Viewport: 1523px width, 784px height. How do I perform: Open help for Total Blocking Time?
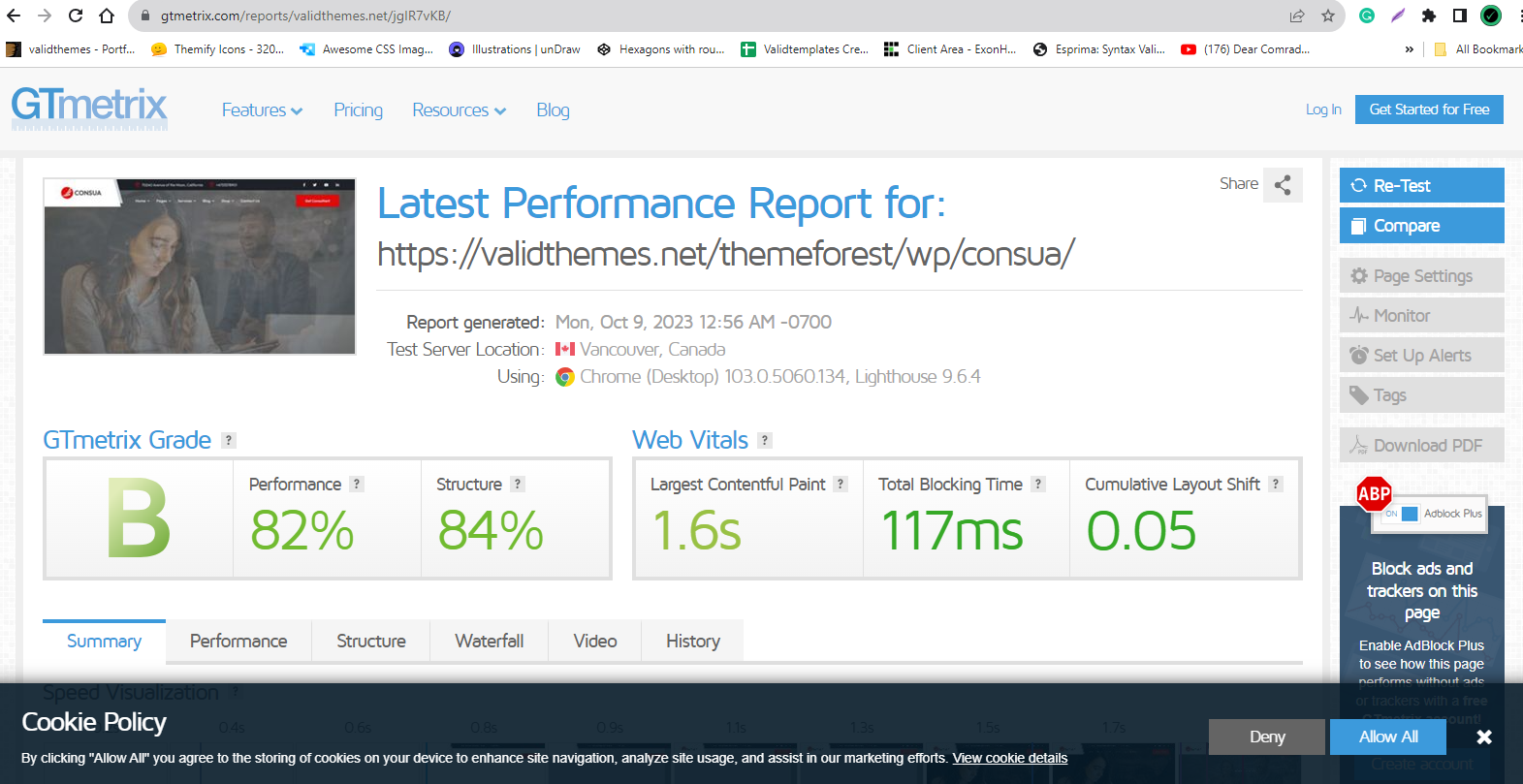(x=1038, y=484)
